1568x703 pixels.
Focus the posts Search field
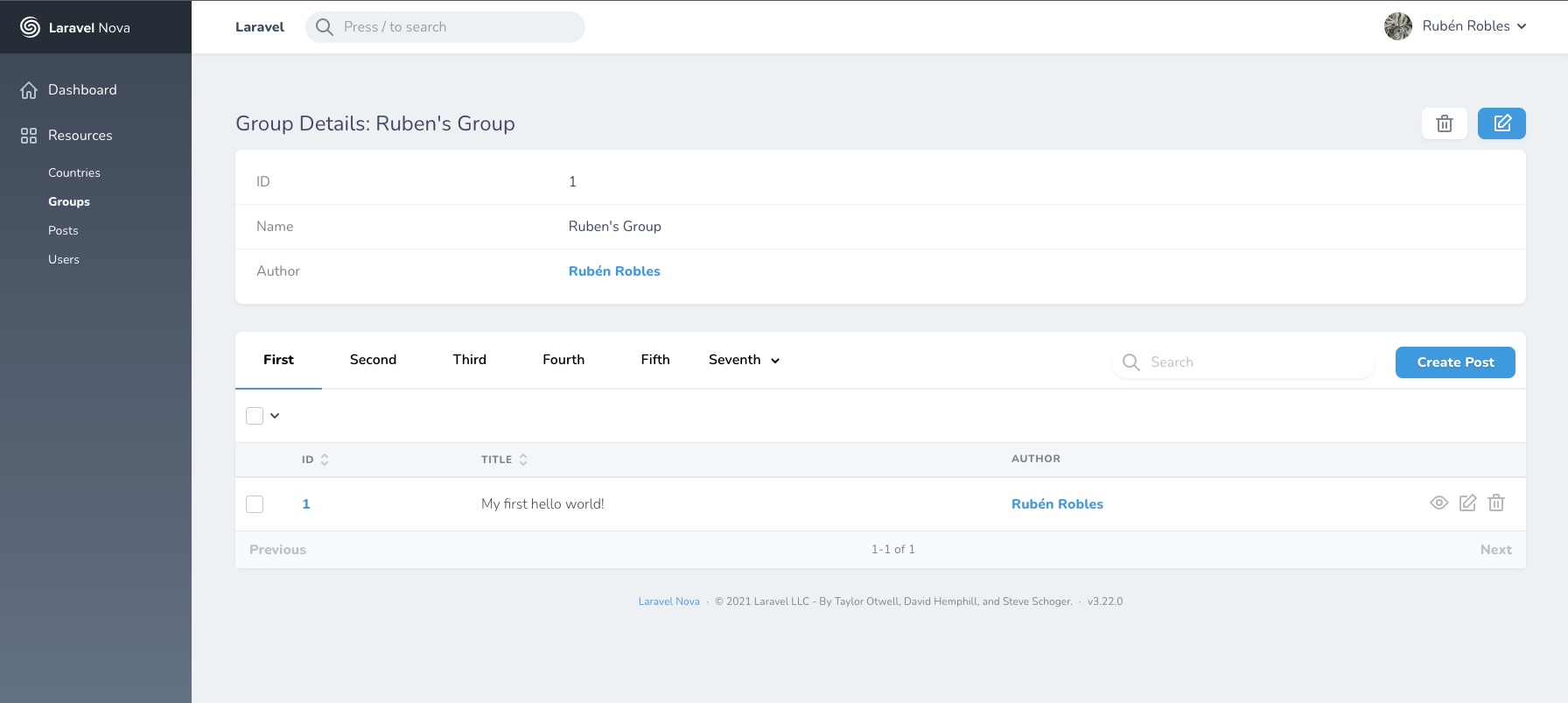pos(1243,362)
